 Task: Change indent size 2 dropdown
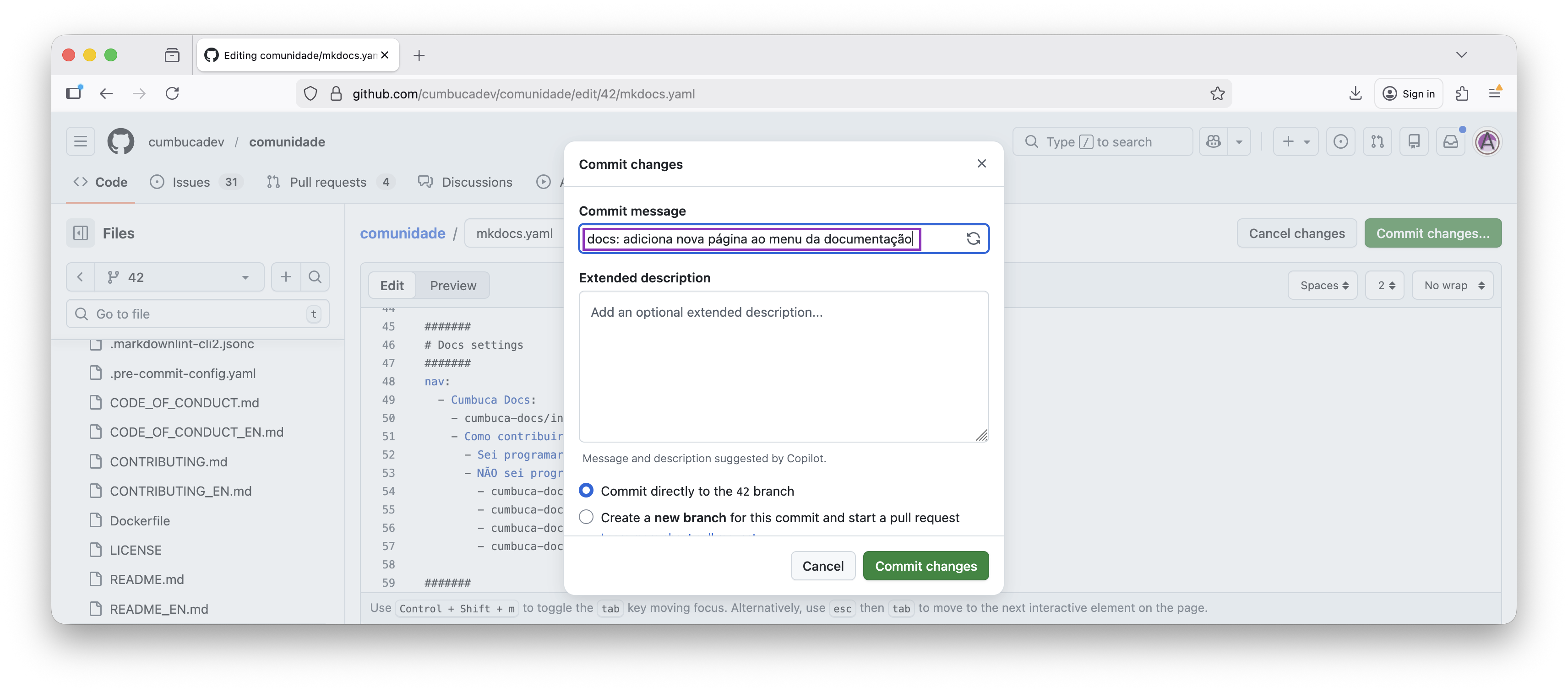point(1385,285)
